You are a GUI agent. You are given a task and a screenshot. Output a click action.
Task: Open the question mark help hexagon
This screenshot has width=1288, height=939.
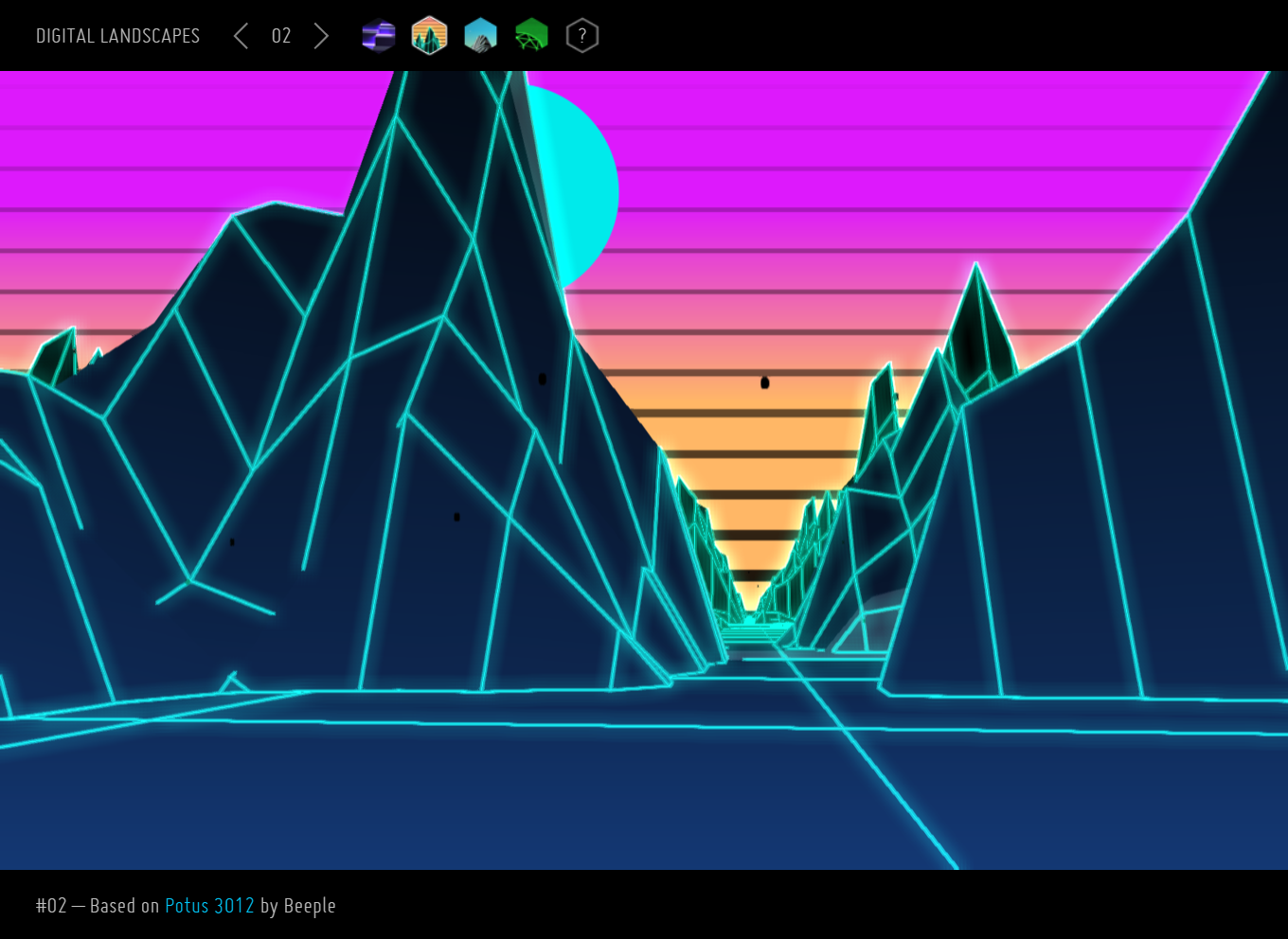[x=582, y=36]
